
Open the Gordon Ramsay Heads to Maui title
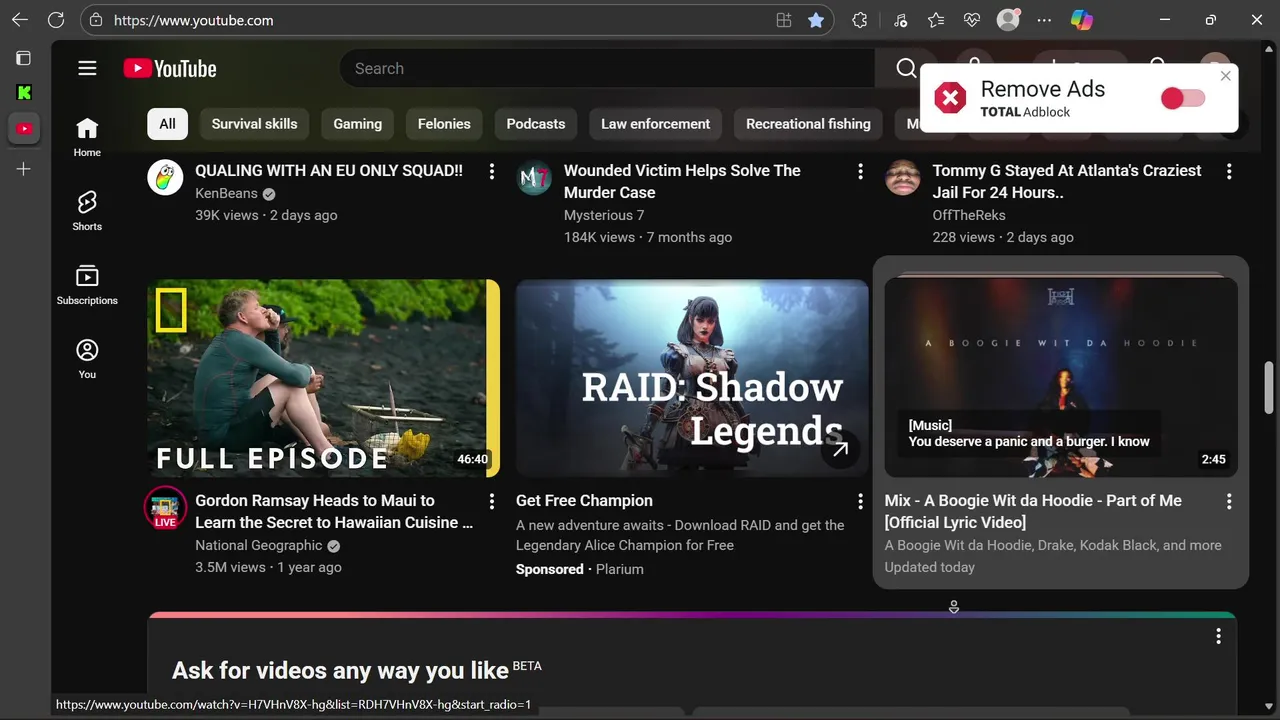334,511
